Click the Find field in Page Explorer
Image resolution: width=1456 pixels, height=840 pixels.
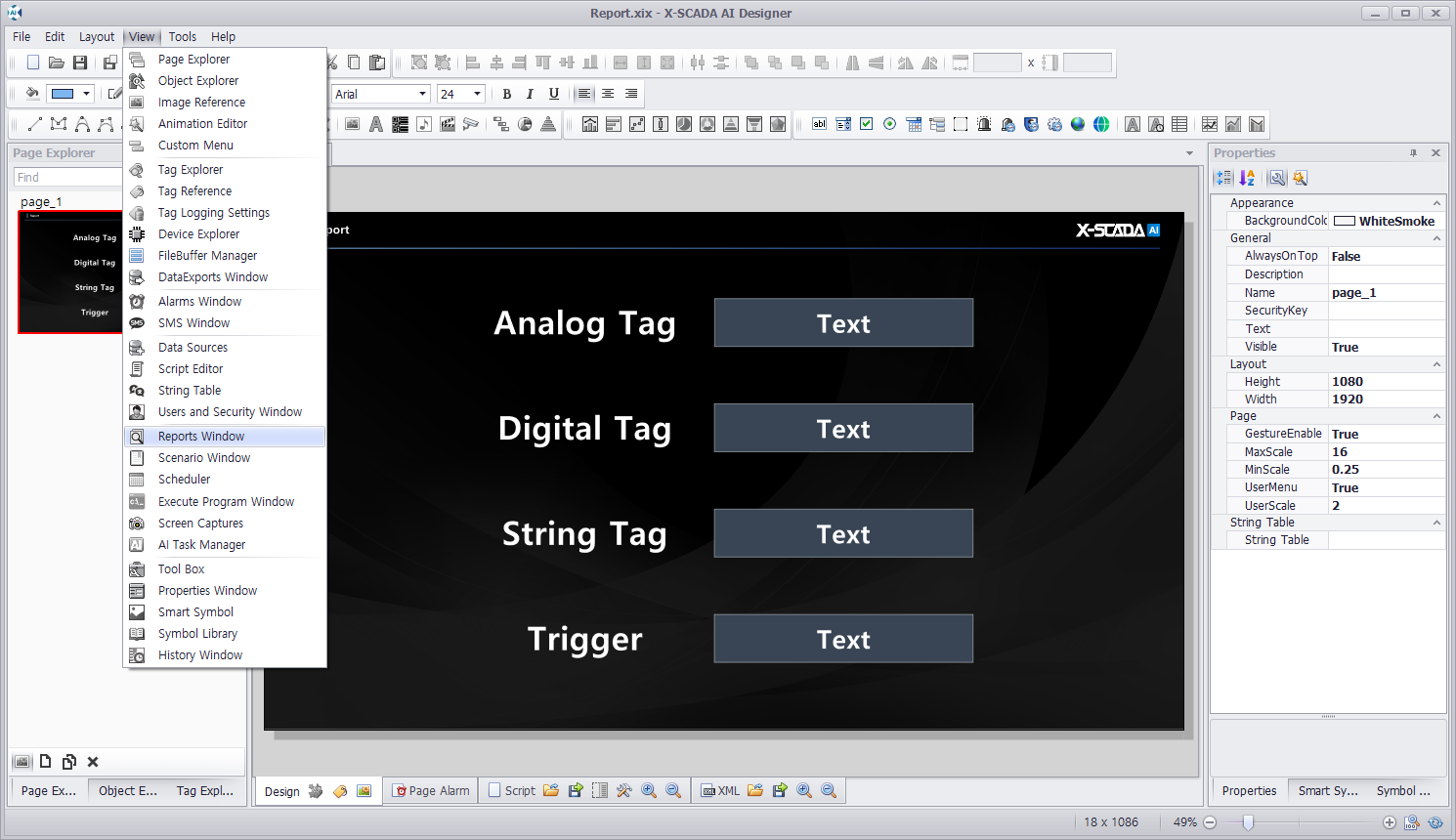[66, 178]
